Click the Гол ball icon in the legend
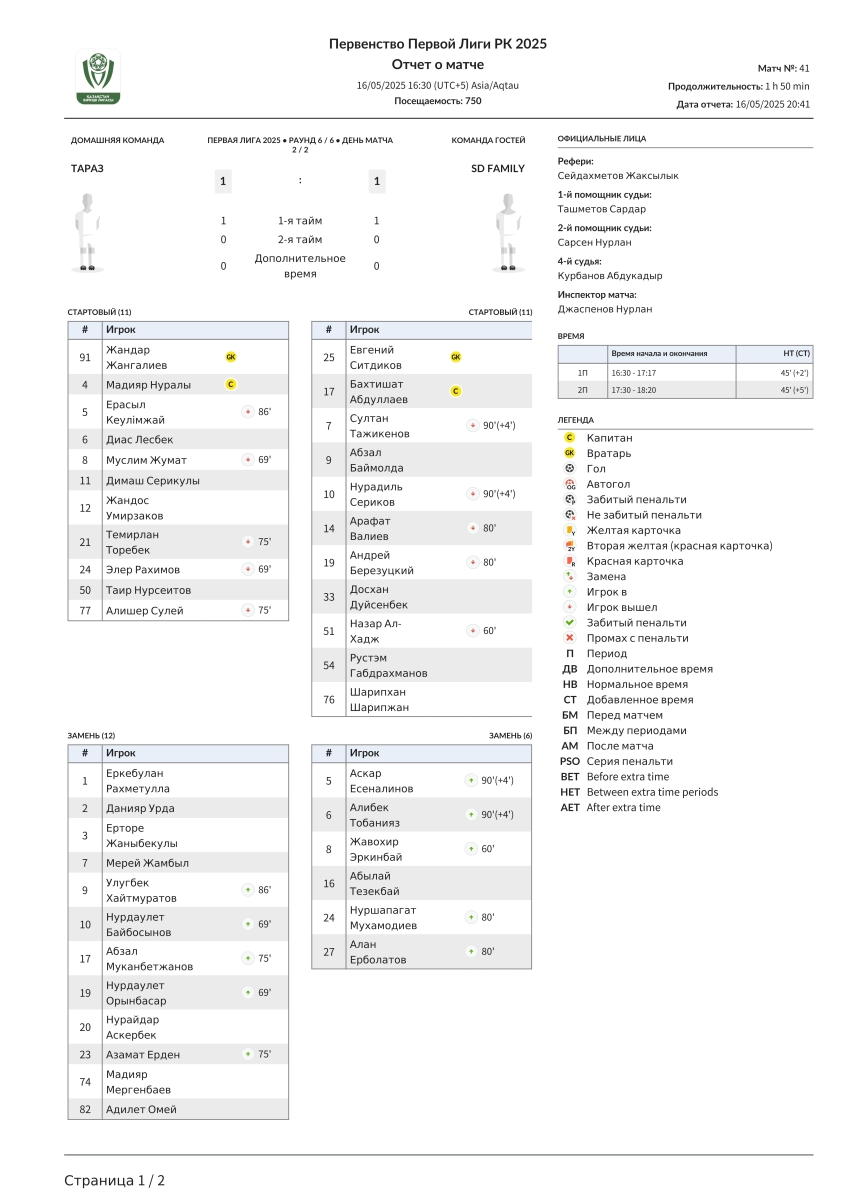This screenshot has width=848, height=1200. coord(570,469)
